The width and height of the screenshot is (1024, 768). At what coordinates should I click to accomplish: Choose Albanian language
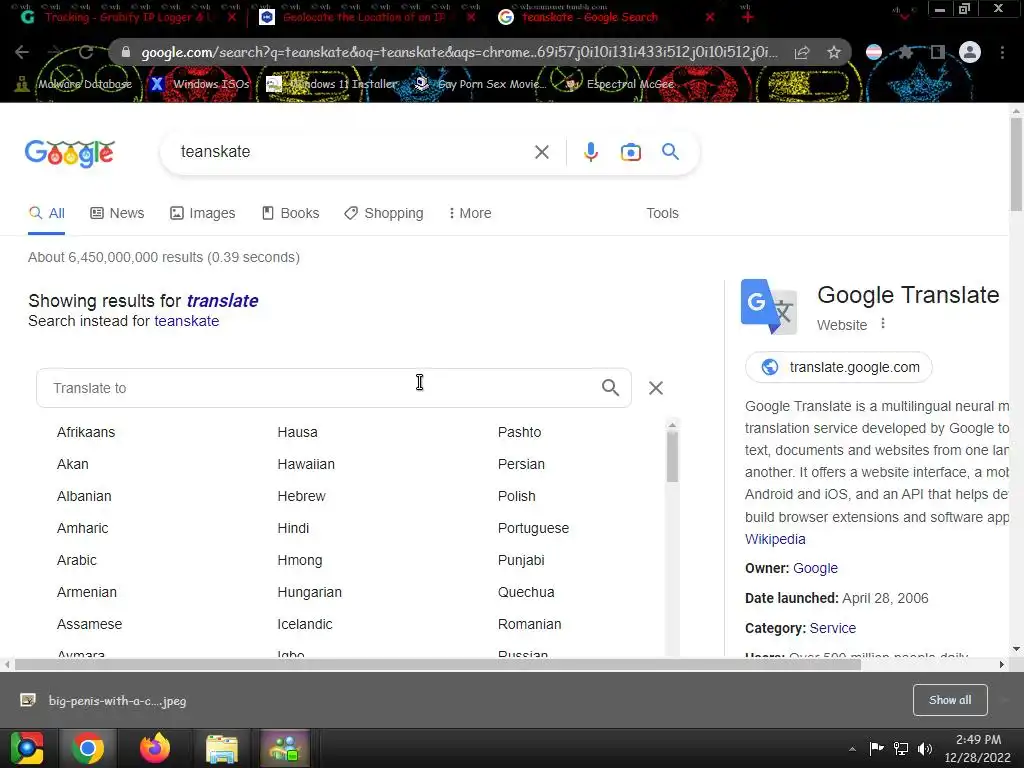pyautogui.click(x=84, y=496)
